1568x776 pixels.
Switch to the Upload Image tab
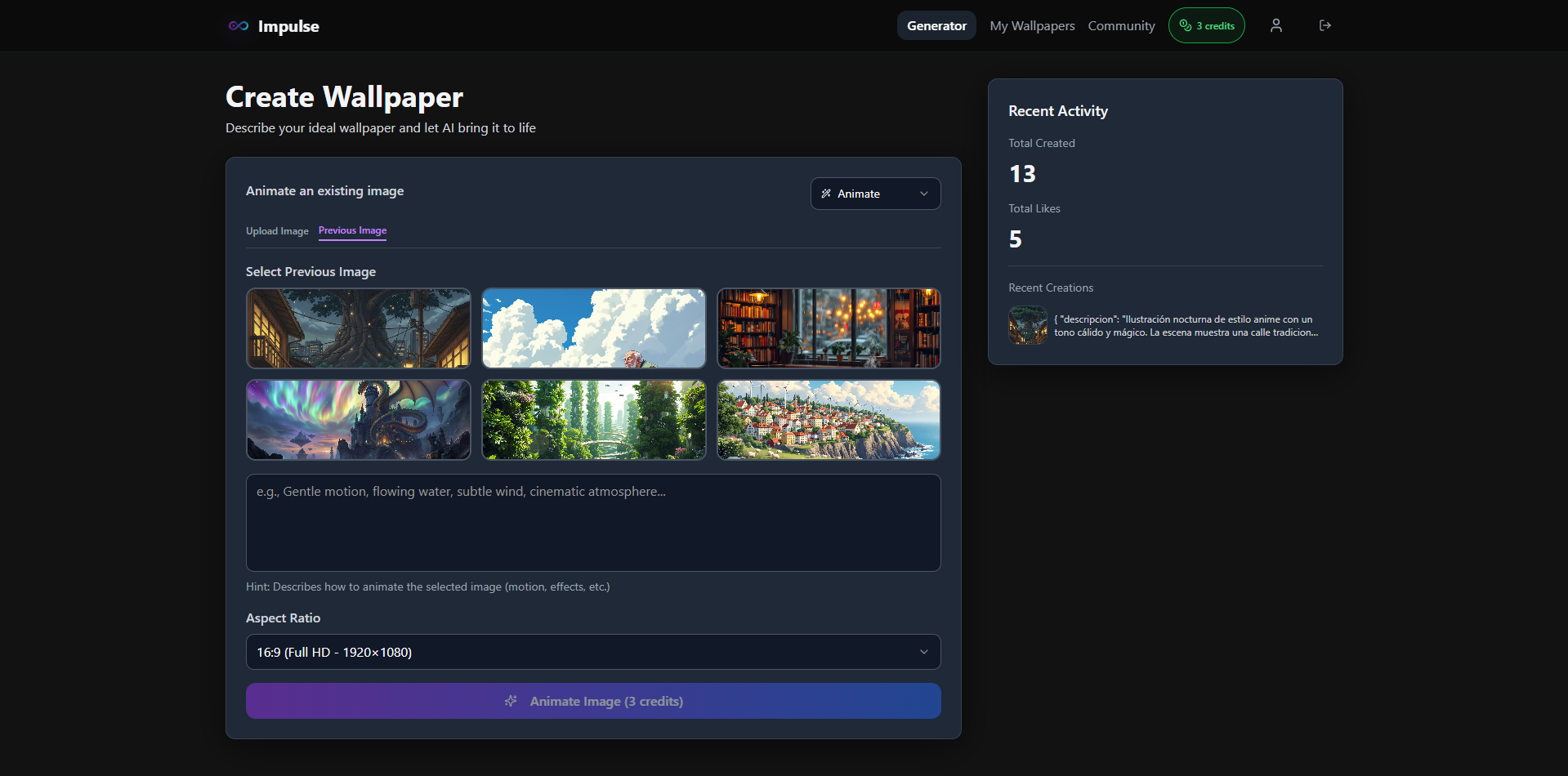(x=277, y=231)
